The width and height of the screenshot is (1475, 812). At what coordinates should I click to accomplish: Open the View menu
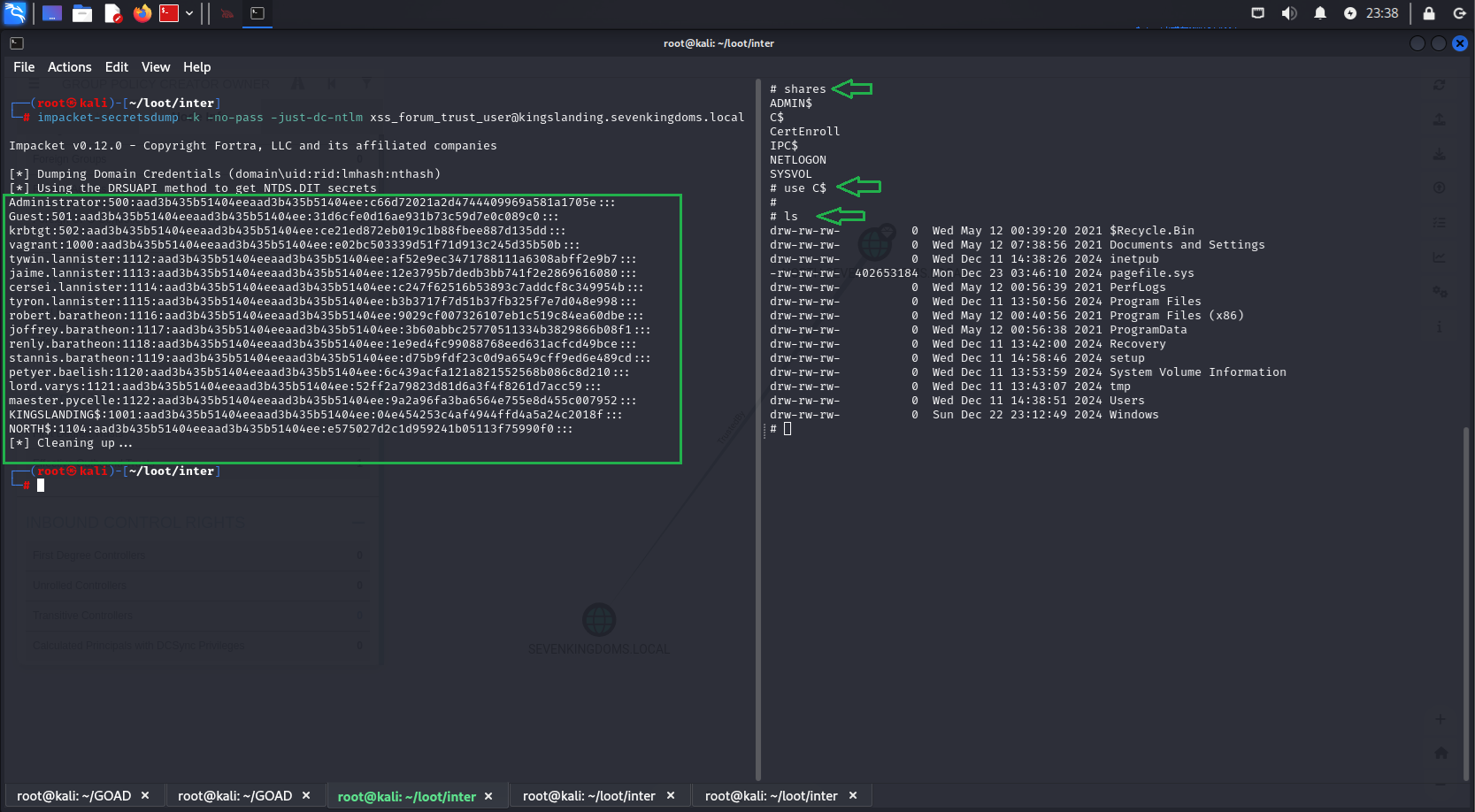point(155,67)
